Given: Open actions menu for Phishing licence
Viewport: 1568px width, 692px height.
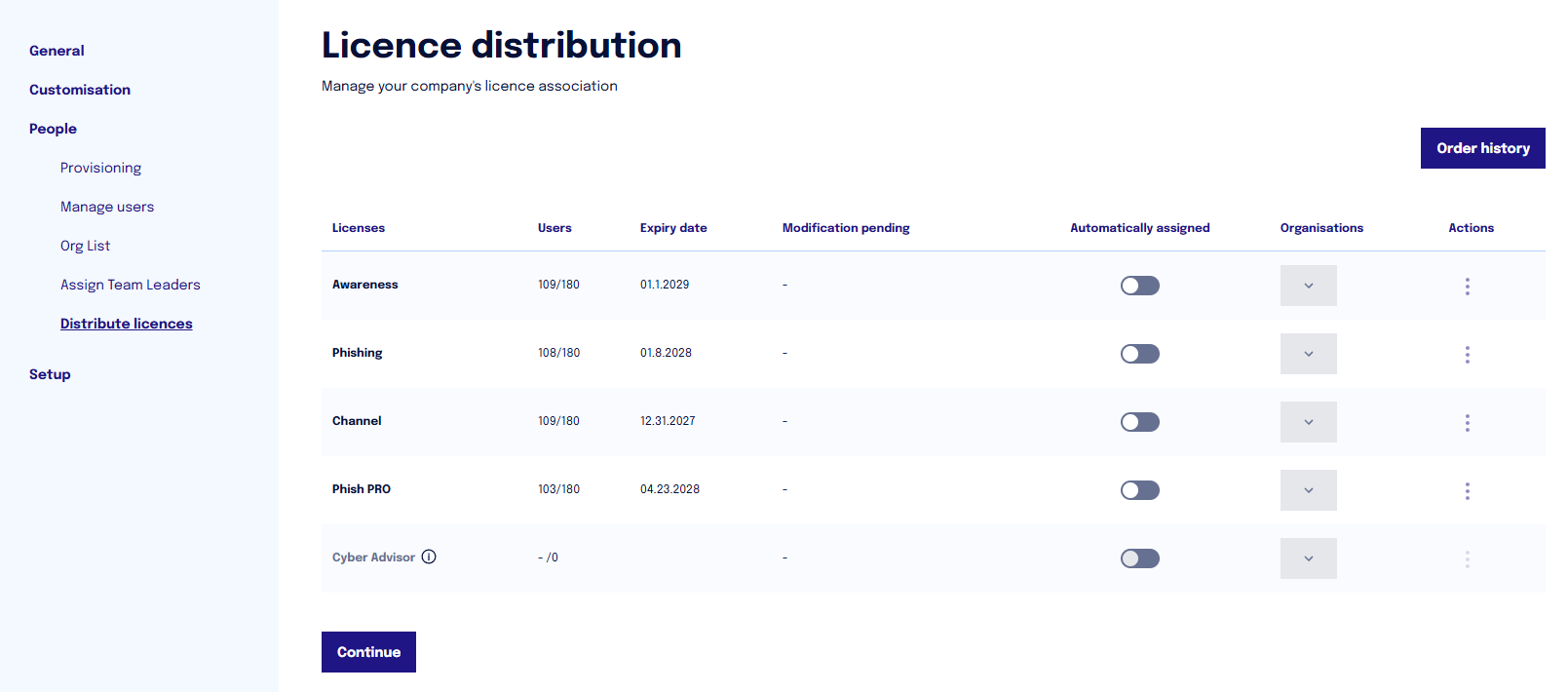Looking at the screenshot, I should click(1467, 354).
